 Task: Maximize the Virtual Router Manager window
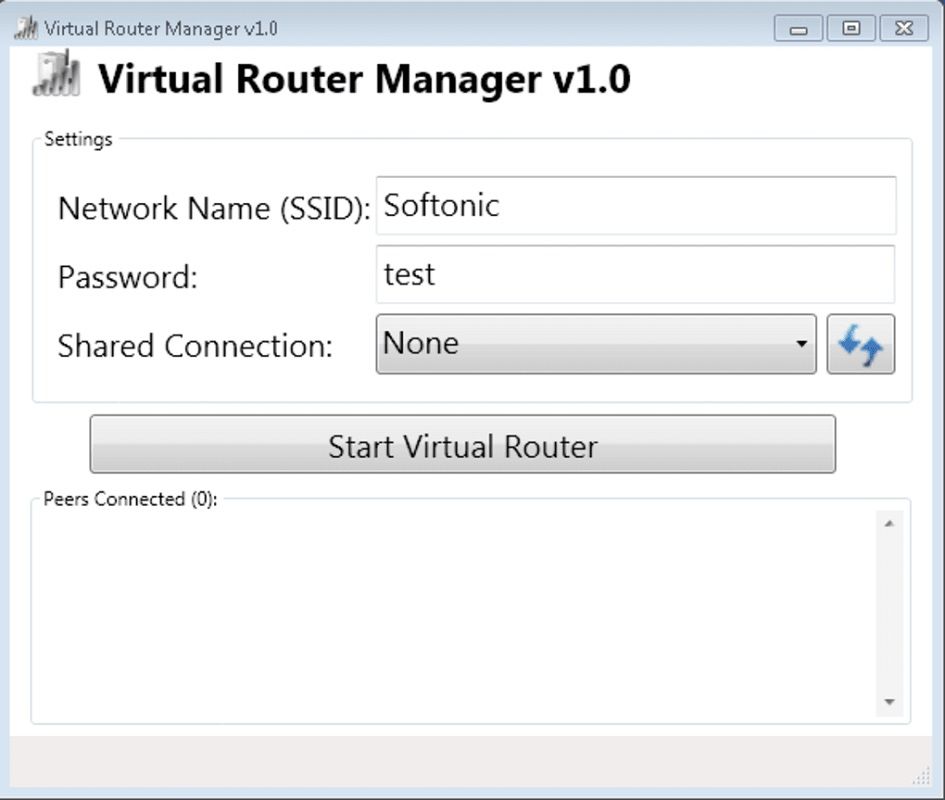coord(851,28)
